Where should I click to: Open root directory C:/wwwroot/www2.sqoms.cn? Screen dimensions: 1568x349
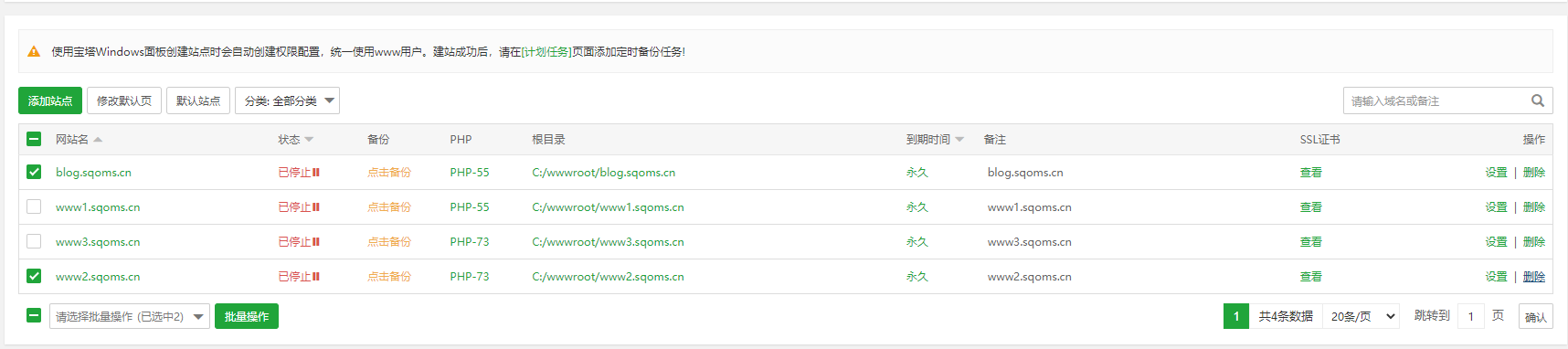pos(609,277)
